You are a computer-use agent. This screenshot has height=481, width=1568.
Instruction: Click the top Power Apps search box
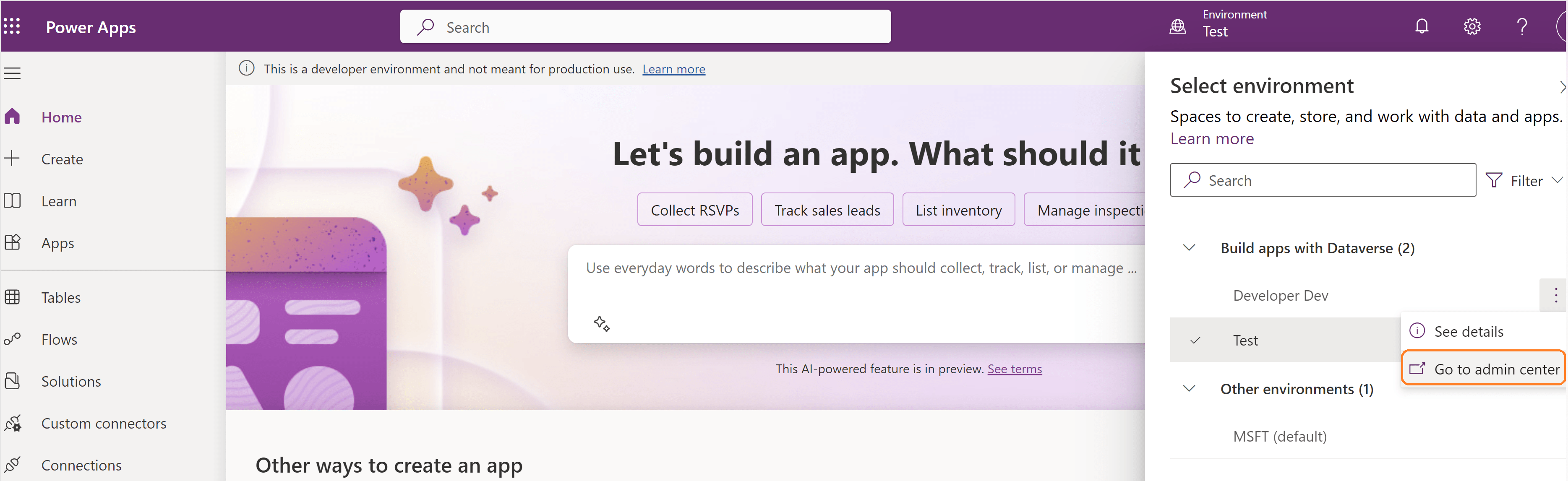coord(645,27)
